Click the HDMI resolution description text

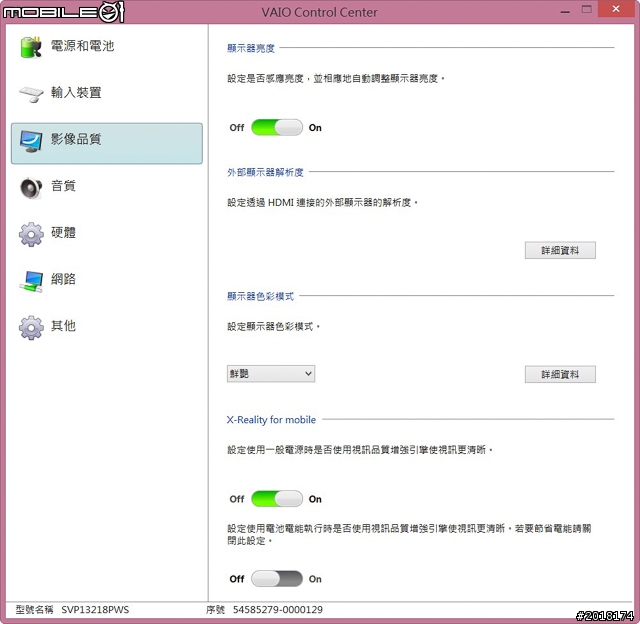coord(323,202)
